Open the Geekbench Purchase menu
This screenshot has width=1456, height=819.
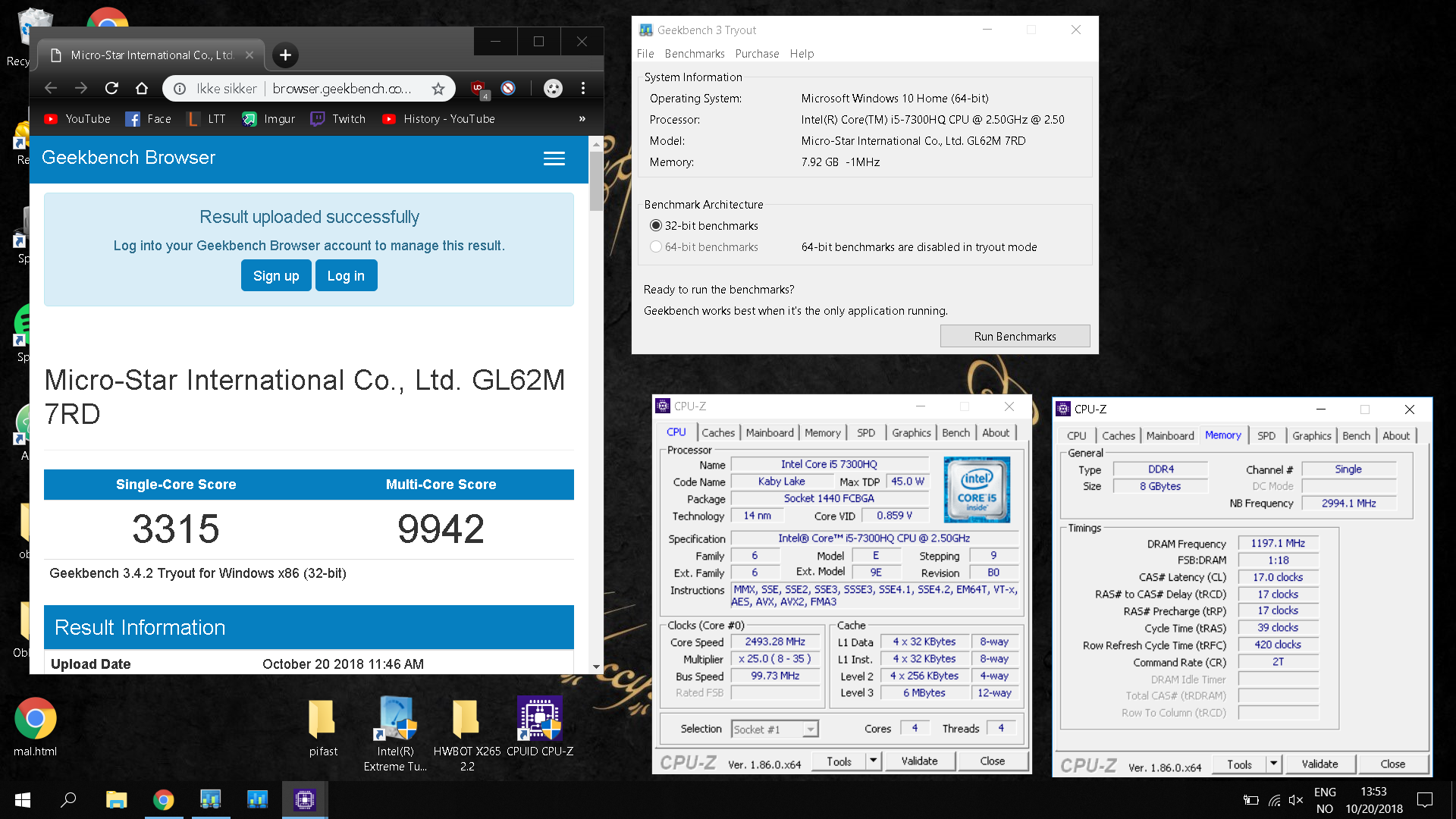(757, 54)
